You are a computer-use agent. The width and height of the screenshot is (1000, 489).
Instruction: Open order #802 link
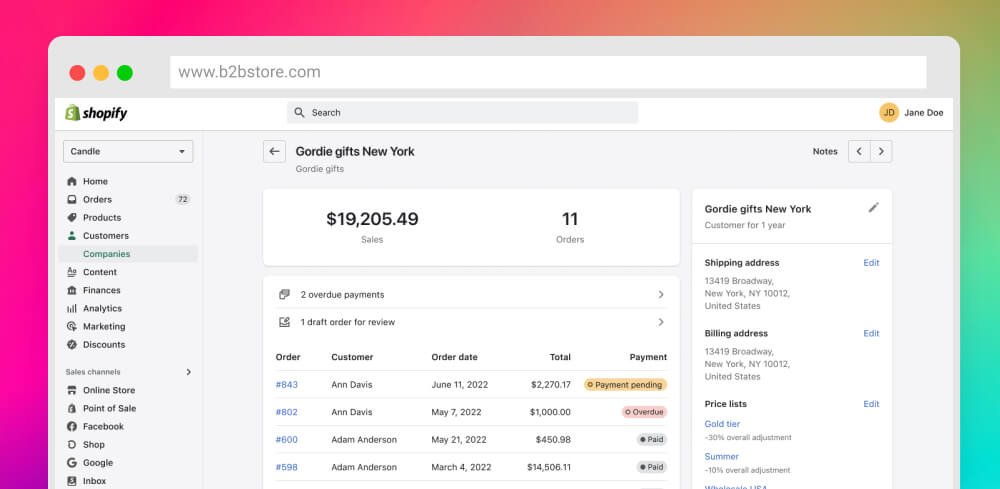[286, 412]
